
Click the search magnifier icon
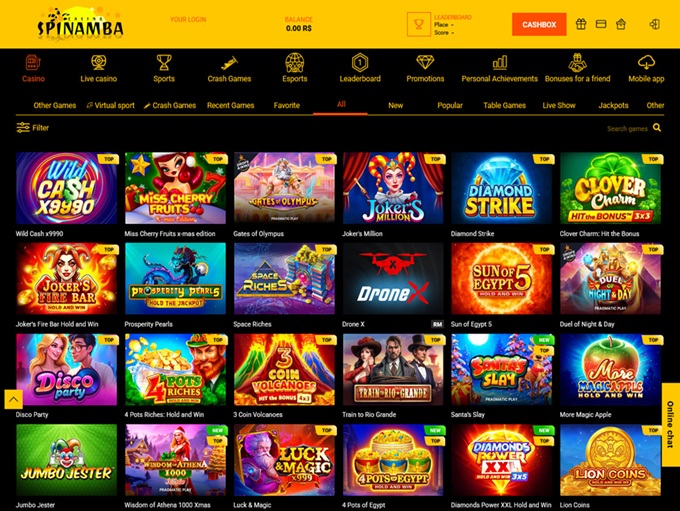657,128
